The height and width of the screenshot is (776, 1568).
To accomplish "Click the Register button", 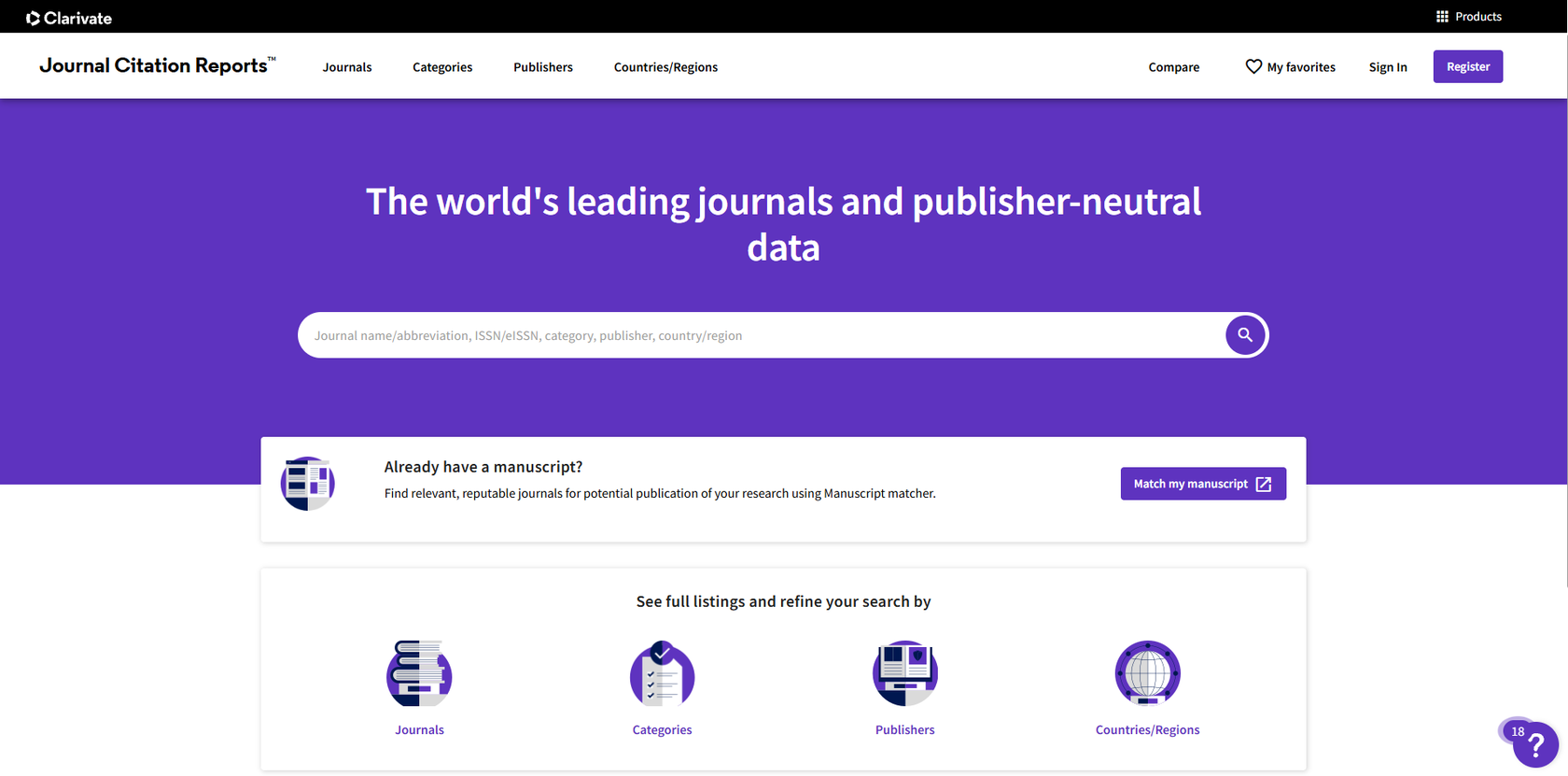I will (x=1468, y=66).
